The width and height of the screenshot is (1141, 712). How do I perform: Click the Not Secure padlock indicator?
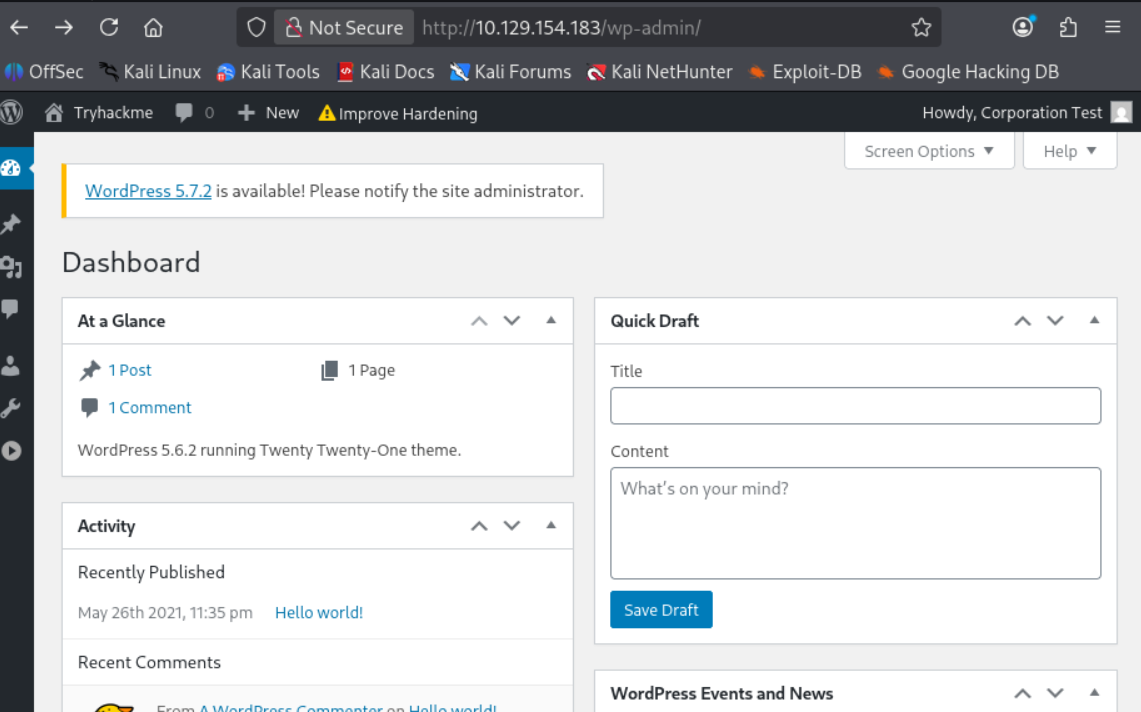(345, 28)
